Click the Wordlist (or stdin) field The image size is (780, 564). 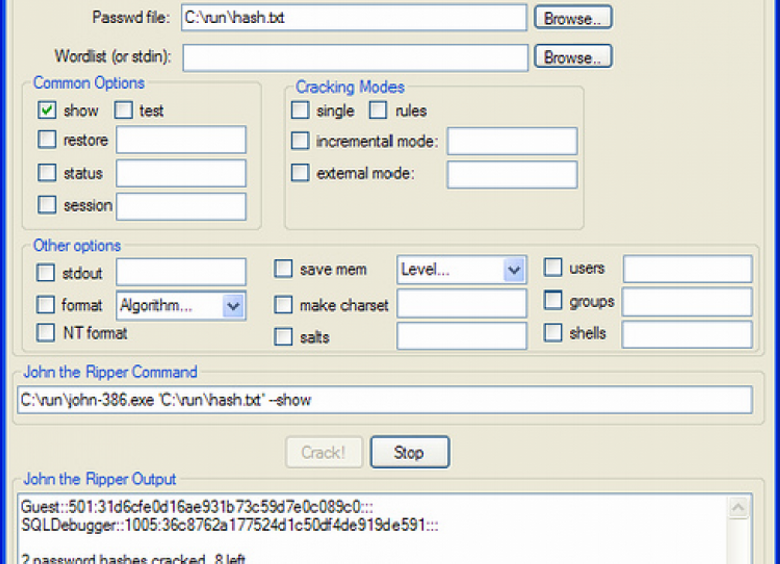(x=355, y=57)
